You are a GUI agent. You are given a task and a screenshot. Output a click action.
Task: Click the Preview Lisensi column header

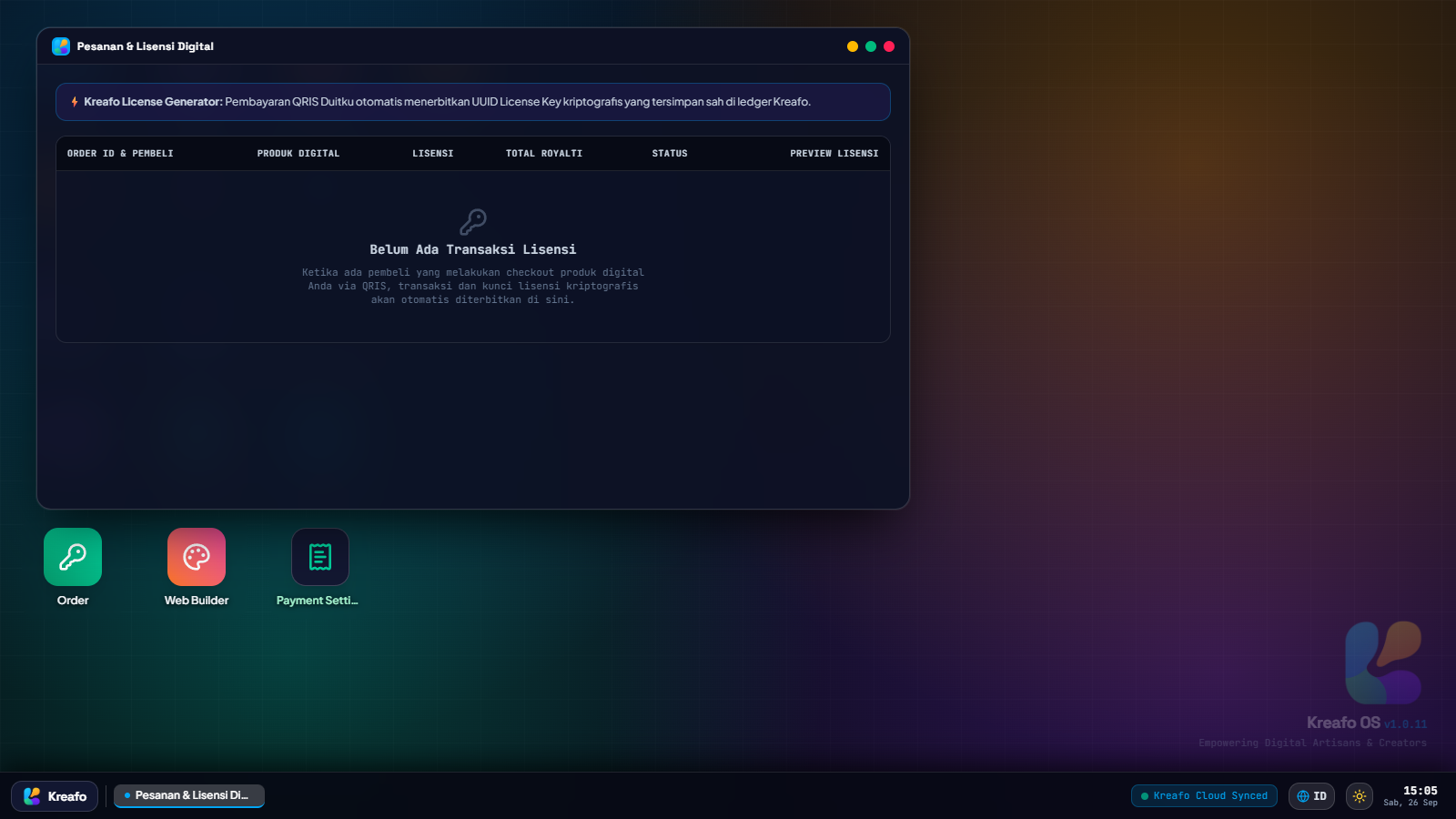(834, 154)
